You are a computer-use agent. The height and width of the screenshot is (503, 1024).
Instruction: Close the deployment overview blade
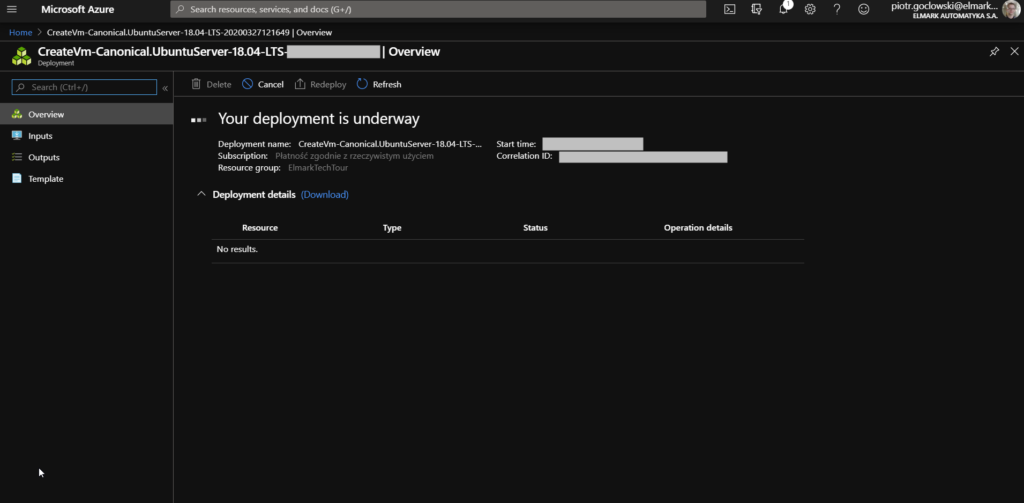[x=1014, y=51]
